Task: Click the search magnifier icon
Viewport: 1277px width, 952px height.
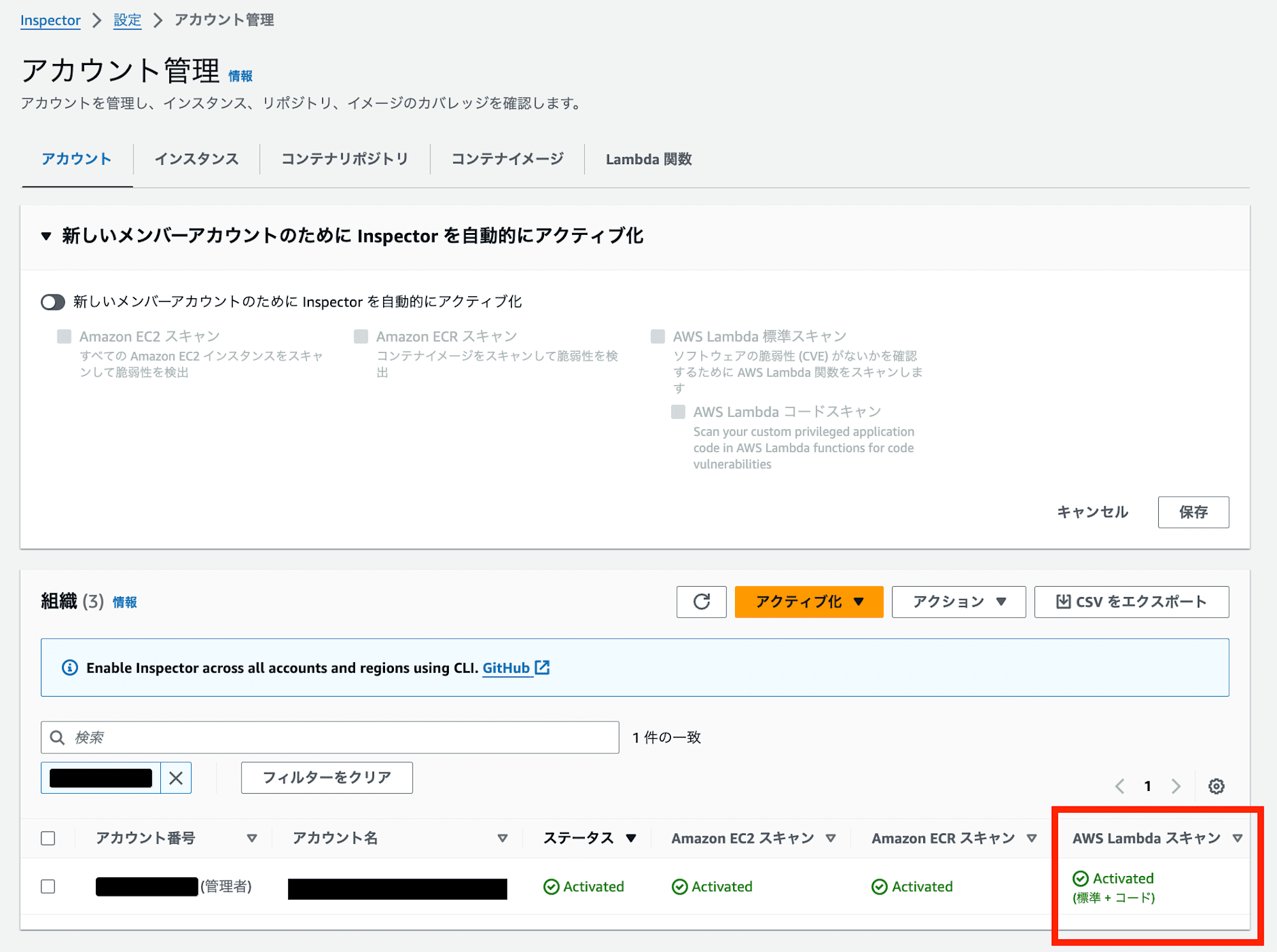Action: [57, 737]
